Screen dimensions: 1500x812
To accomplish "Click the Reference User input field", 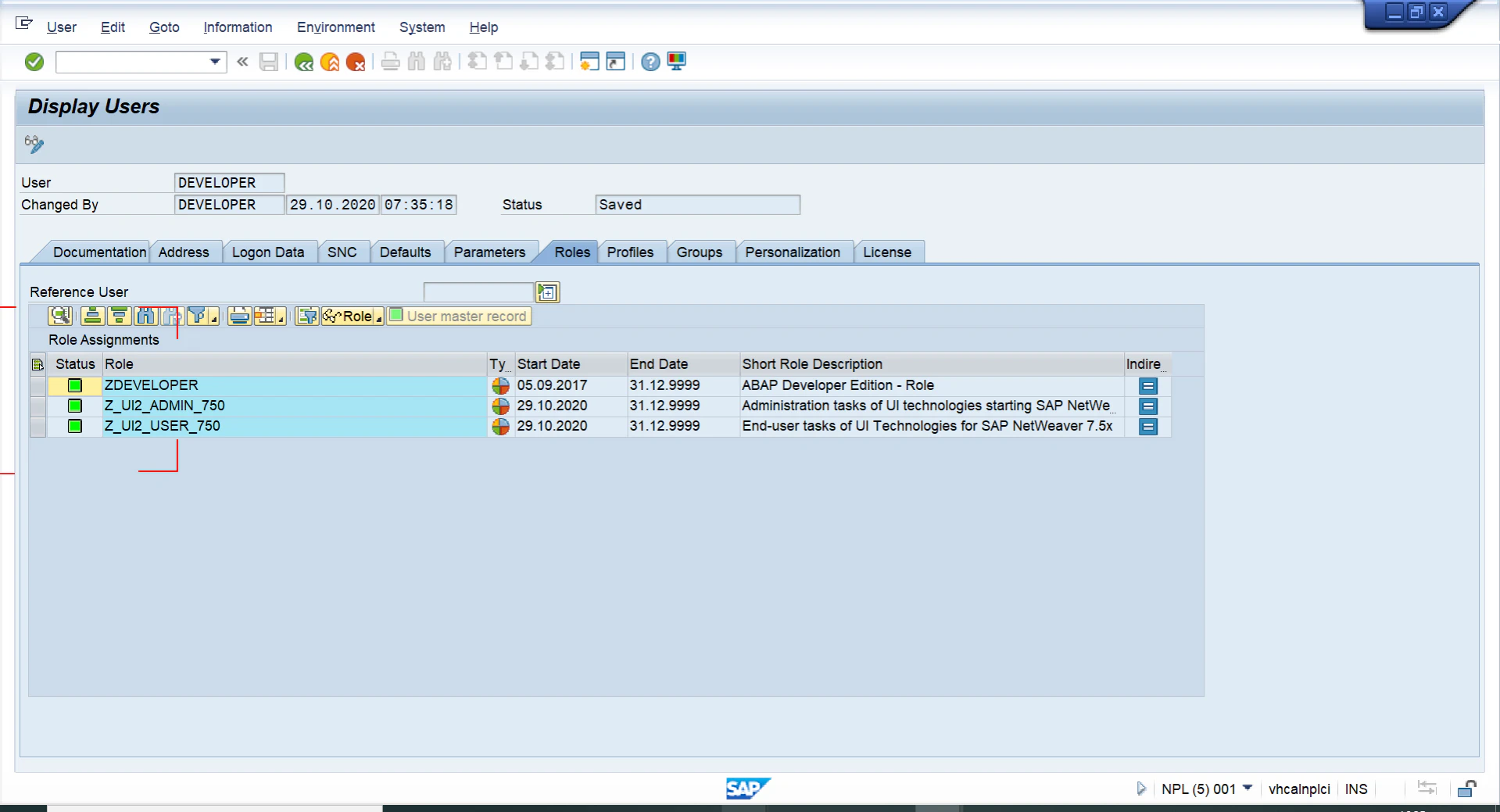I will pos(478,292).
